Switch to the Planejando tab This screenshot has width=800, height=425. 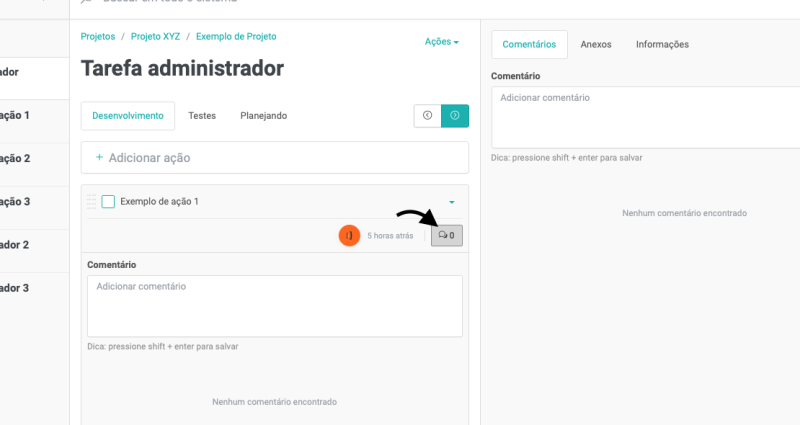tap(263, 116)
